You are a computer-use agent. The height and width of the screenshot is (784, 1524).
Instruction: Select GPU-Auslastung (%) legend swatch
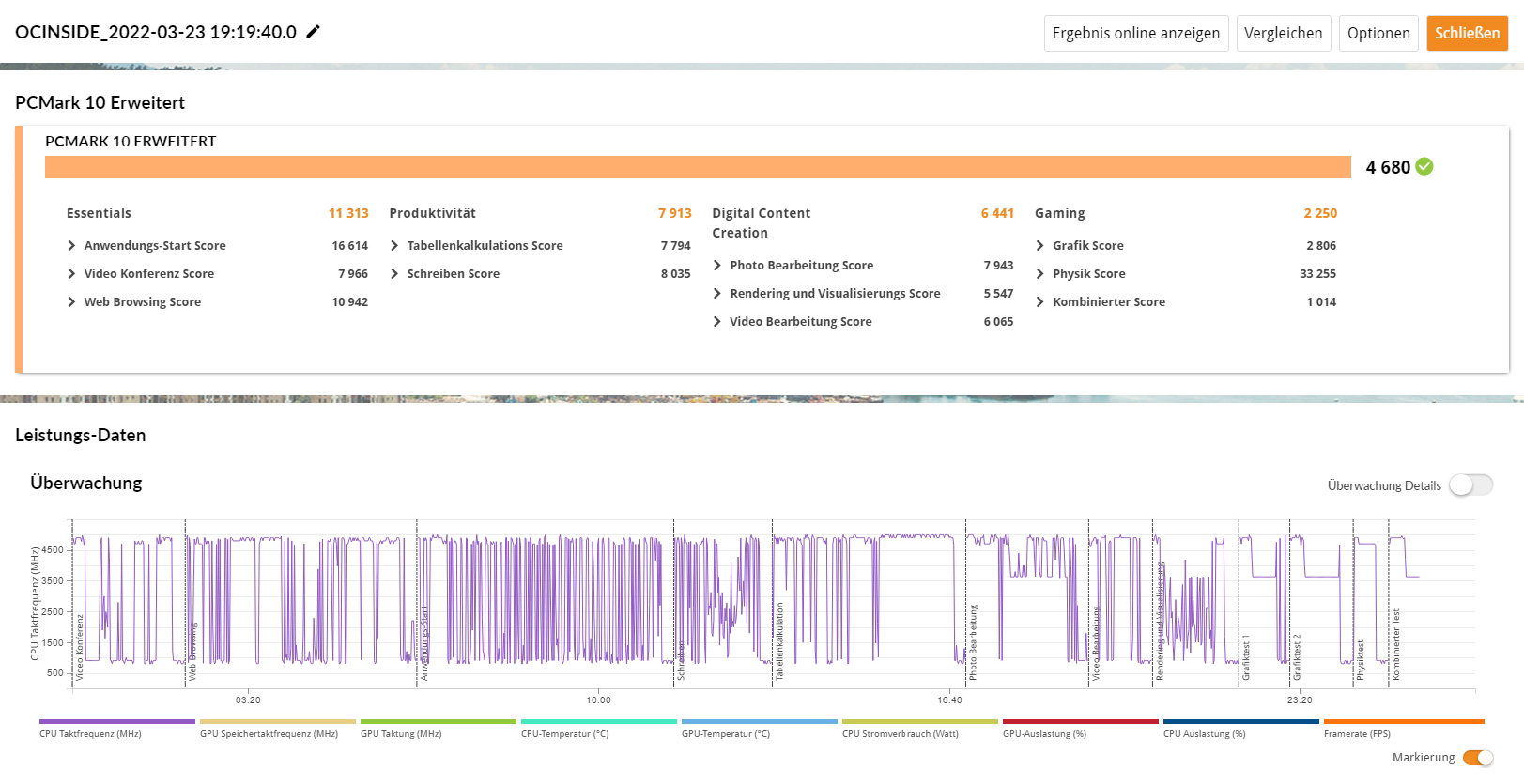click(1081, 722)
